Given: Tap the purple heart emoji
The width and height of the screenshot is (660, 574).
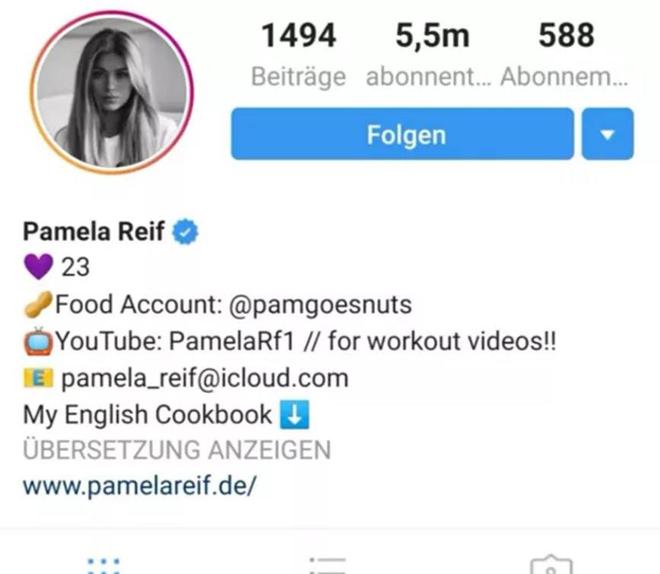Looking at the screenshot, I should (38, 267).
